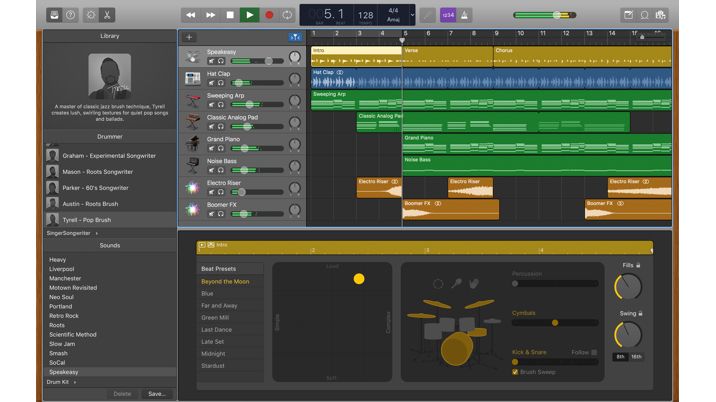Select the Boomer FX track icon
The width and height of the screenshot is (716, 402).
193,209
